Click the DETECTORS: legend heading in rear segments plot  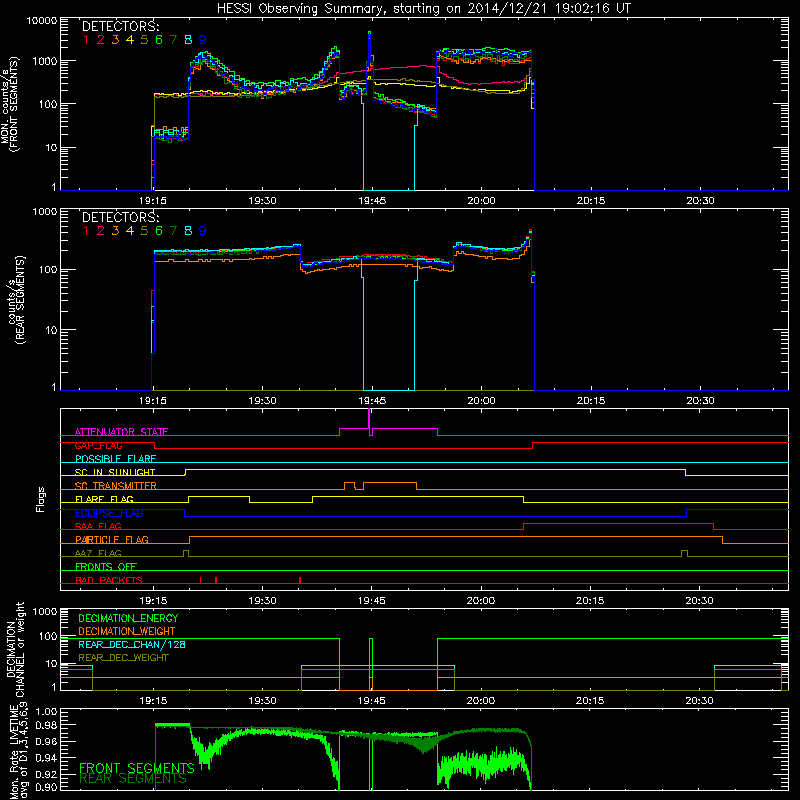[x=120, y=217]
